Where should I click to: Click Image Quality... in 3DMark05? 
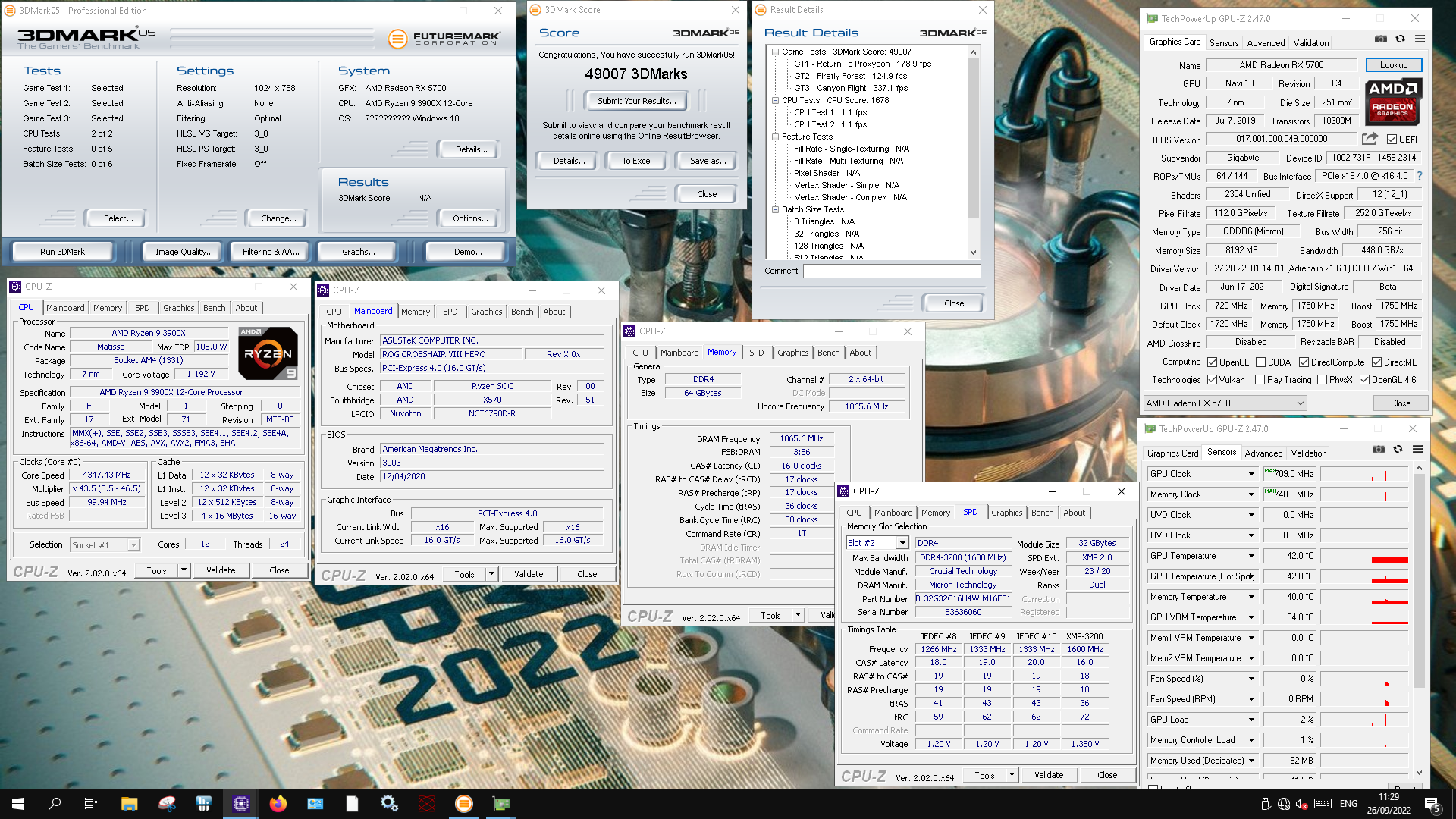click(x=184, y=252)
